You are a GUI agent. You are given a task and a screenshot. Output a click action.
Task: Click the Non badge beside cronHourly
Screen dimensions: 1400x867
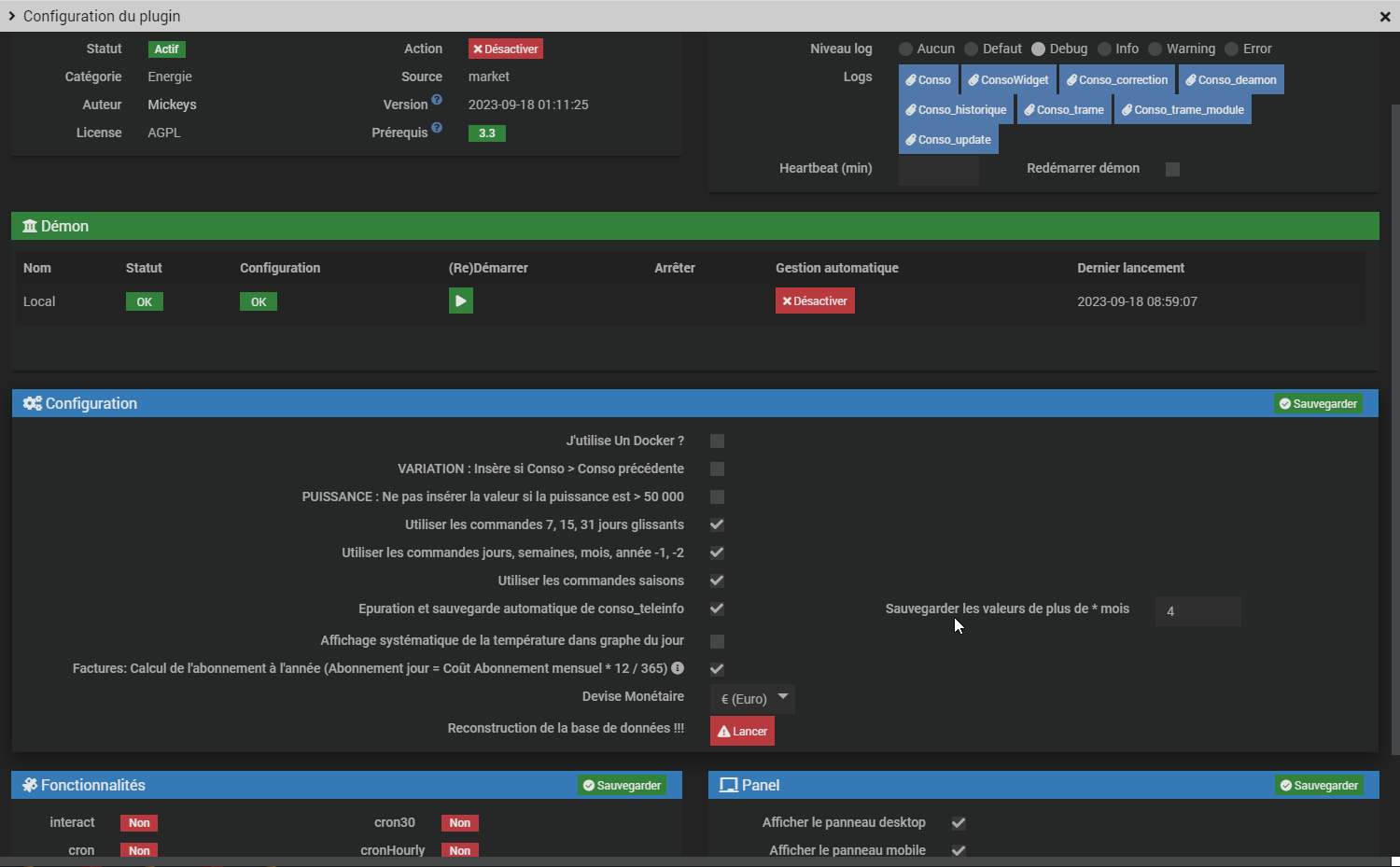point(460,850)
